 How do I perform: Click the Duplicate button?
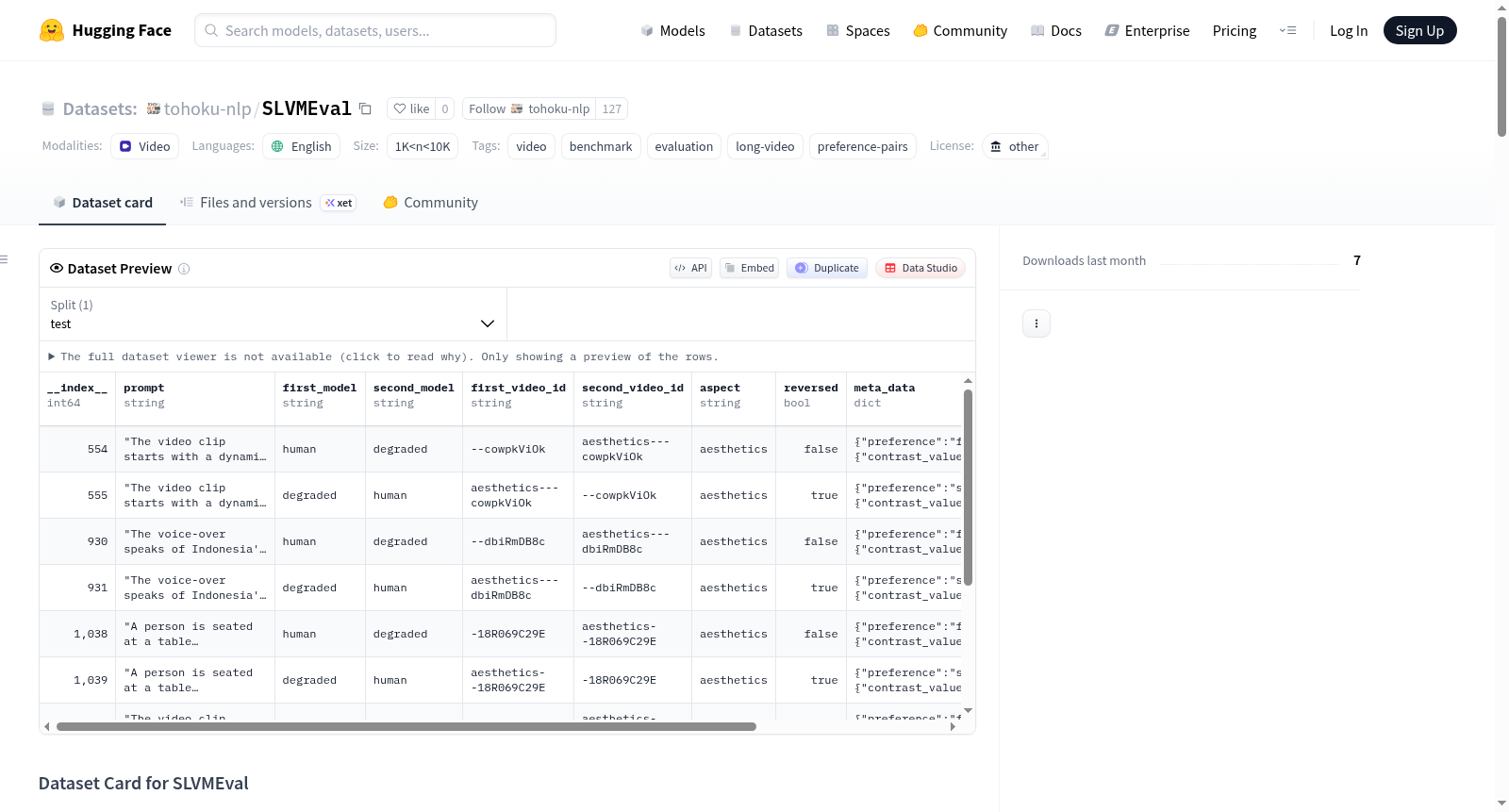pyautogui.click(x=827, y=268)
